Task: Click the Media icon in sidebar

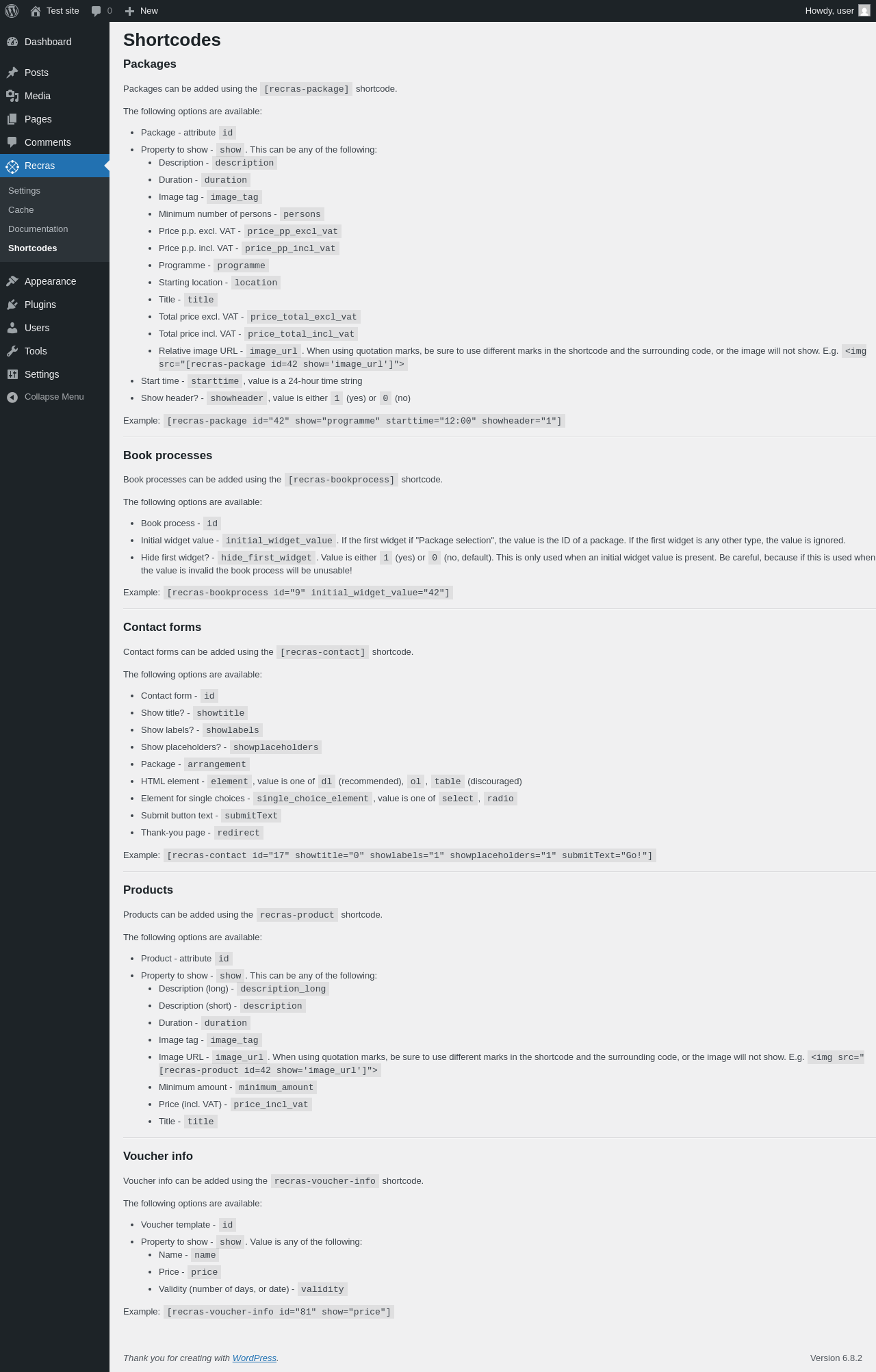Action: click(12, 96)
